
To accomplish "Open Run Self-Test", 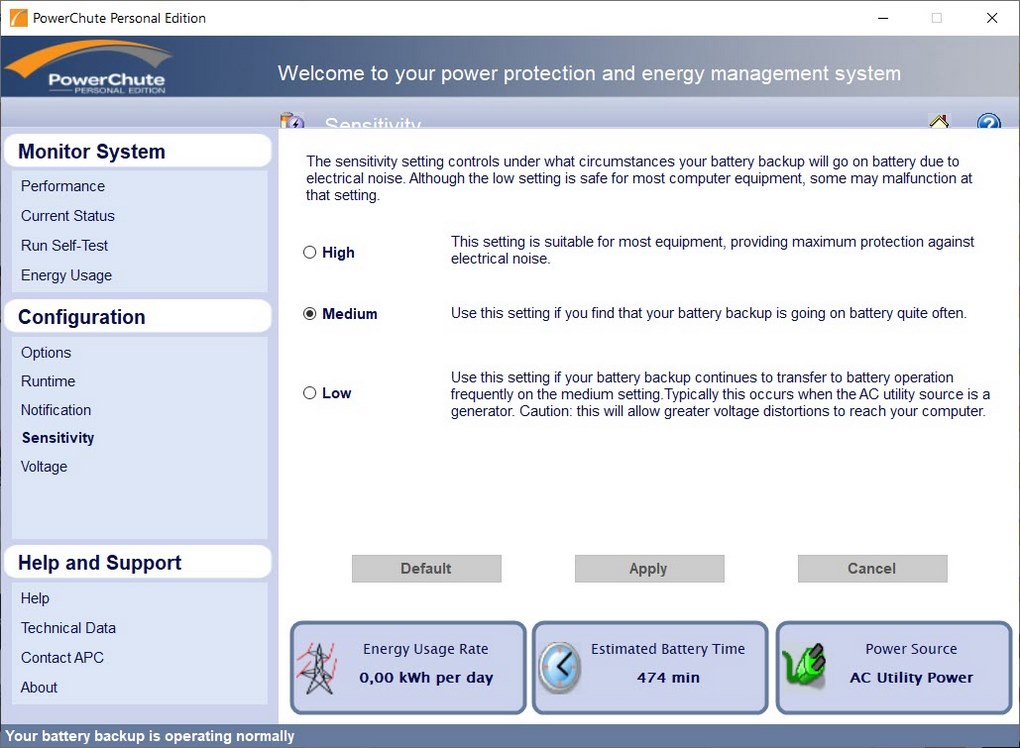I will pos(64,246).
